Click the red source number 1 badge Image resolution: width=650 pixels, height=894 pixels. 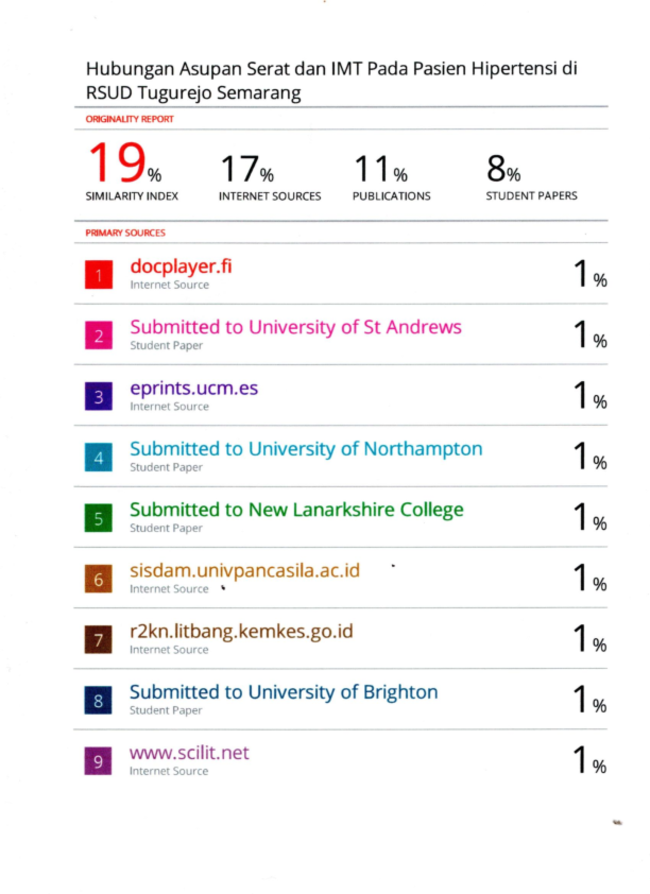point(99,274)
